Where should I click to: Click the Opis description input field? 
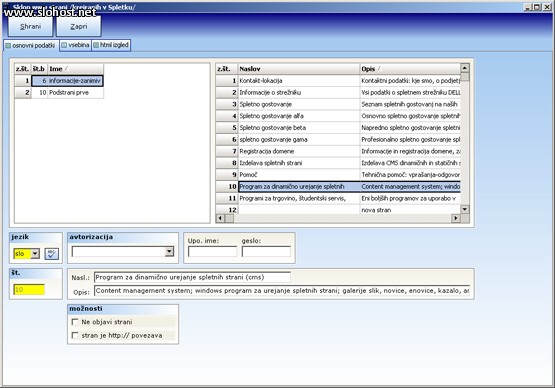(282, 291)
